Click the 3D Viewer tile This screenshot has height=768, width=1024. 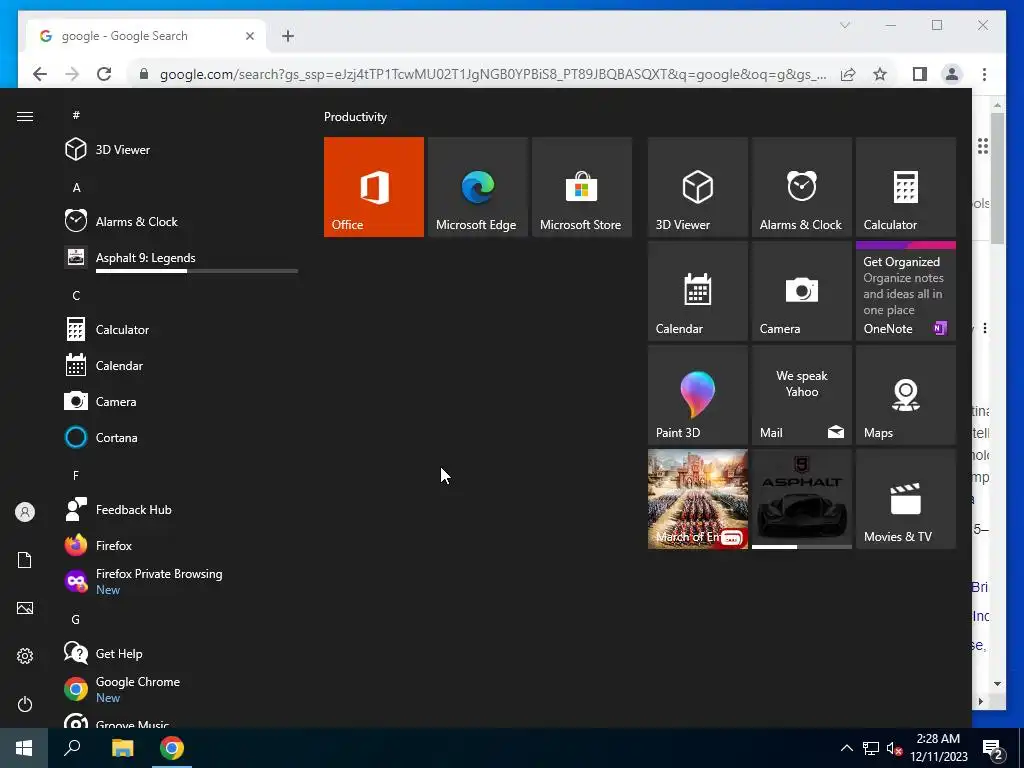697,187
